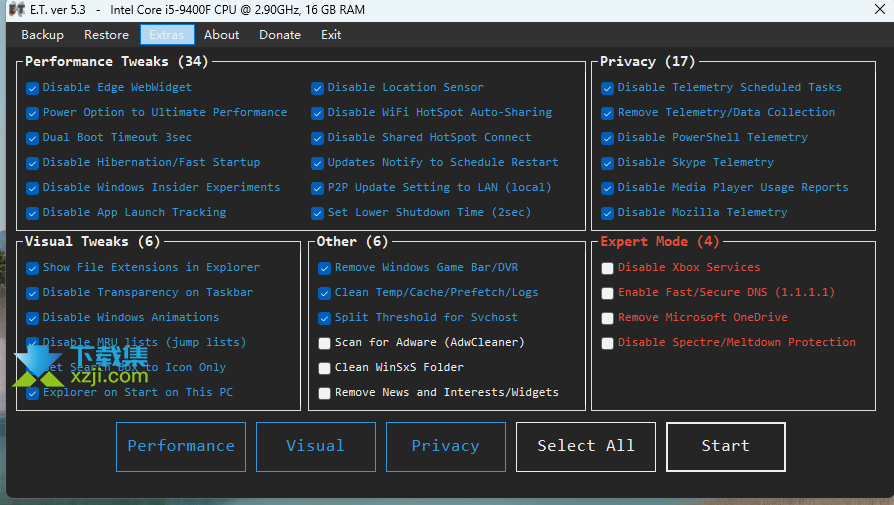Enable Remove News and Interests/Widgets
The image size is (894, 505).
pyautogui.click(x=324, y=393)
